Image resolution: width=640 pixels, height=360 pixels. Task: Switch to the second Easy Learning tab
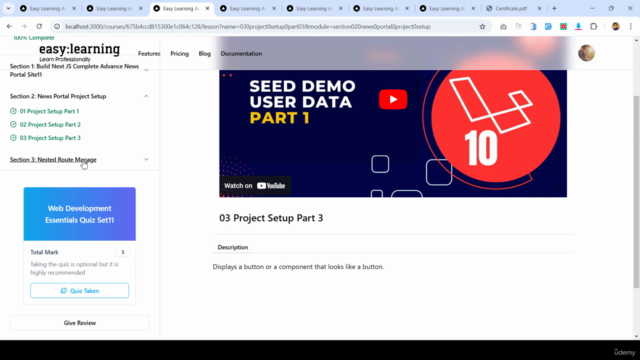115,9
